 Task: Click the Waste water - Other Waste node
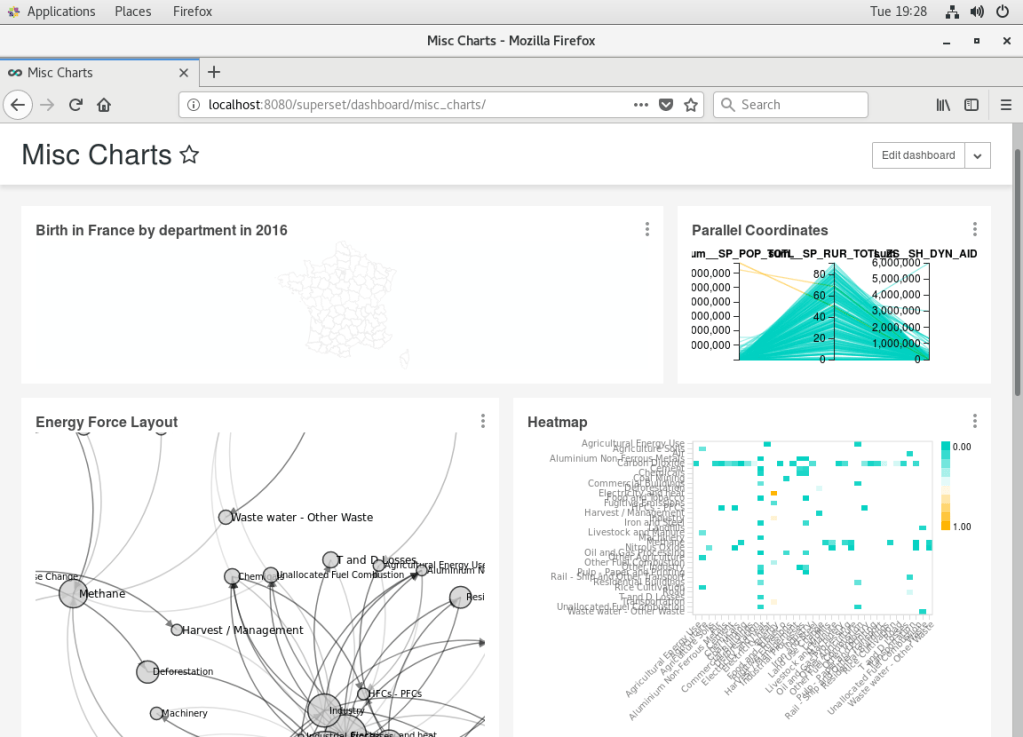tap(225, 517)
